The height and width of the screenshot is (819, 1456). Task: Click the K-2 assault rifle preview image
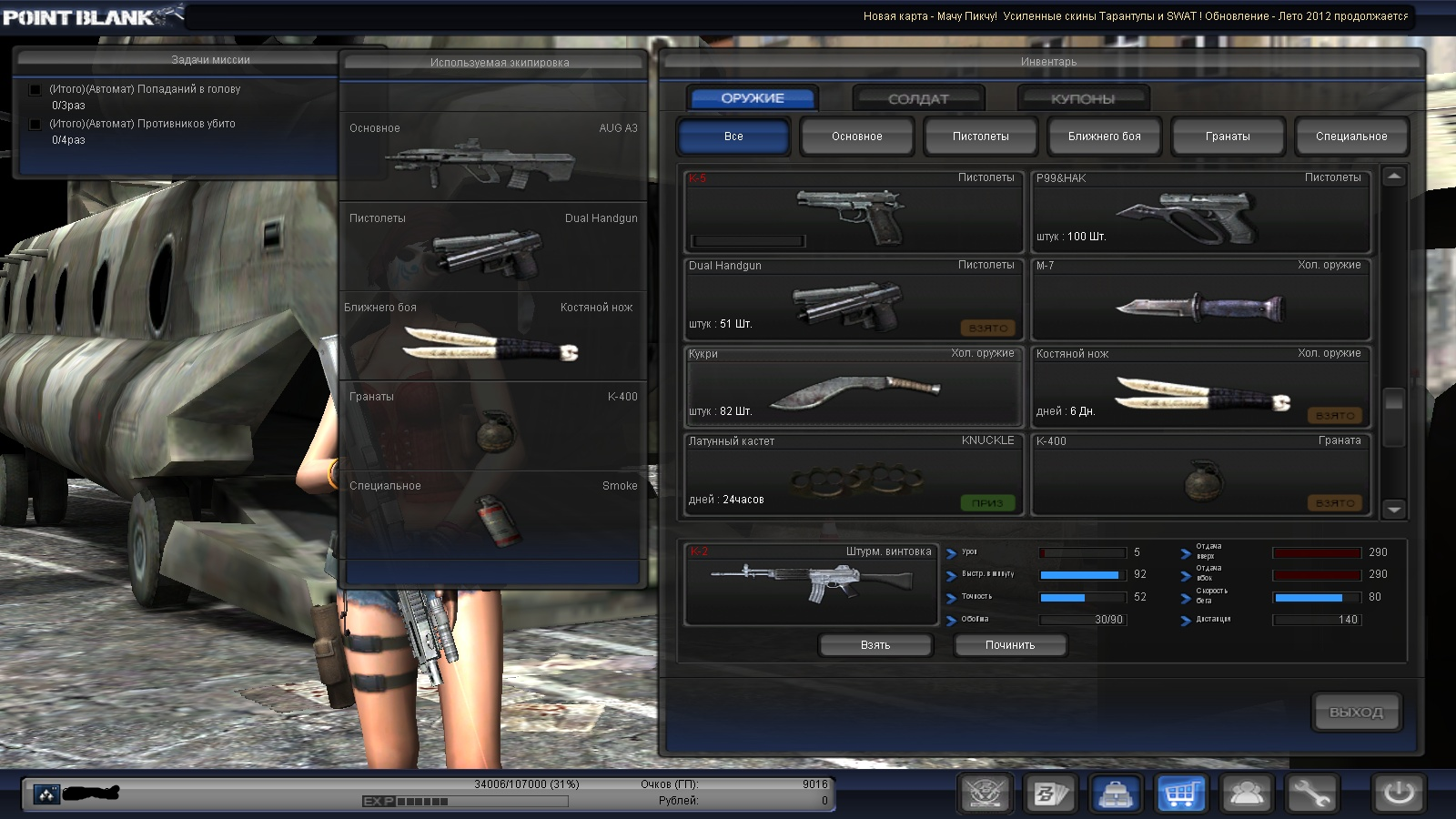pos(812,583)
